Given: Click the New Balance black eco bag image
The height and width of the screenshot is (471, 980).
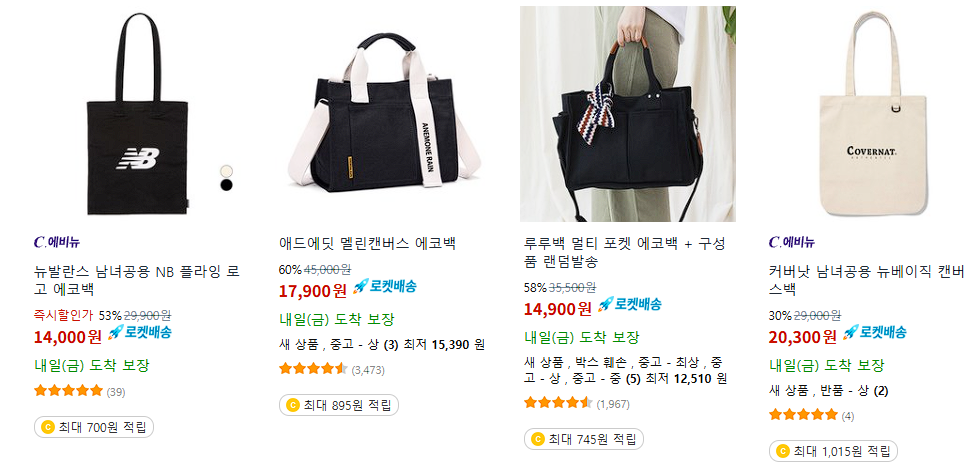Looking at the screenshot, I should point(137,114).
